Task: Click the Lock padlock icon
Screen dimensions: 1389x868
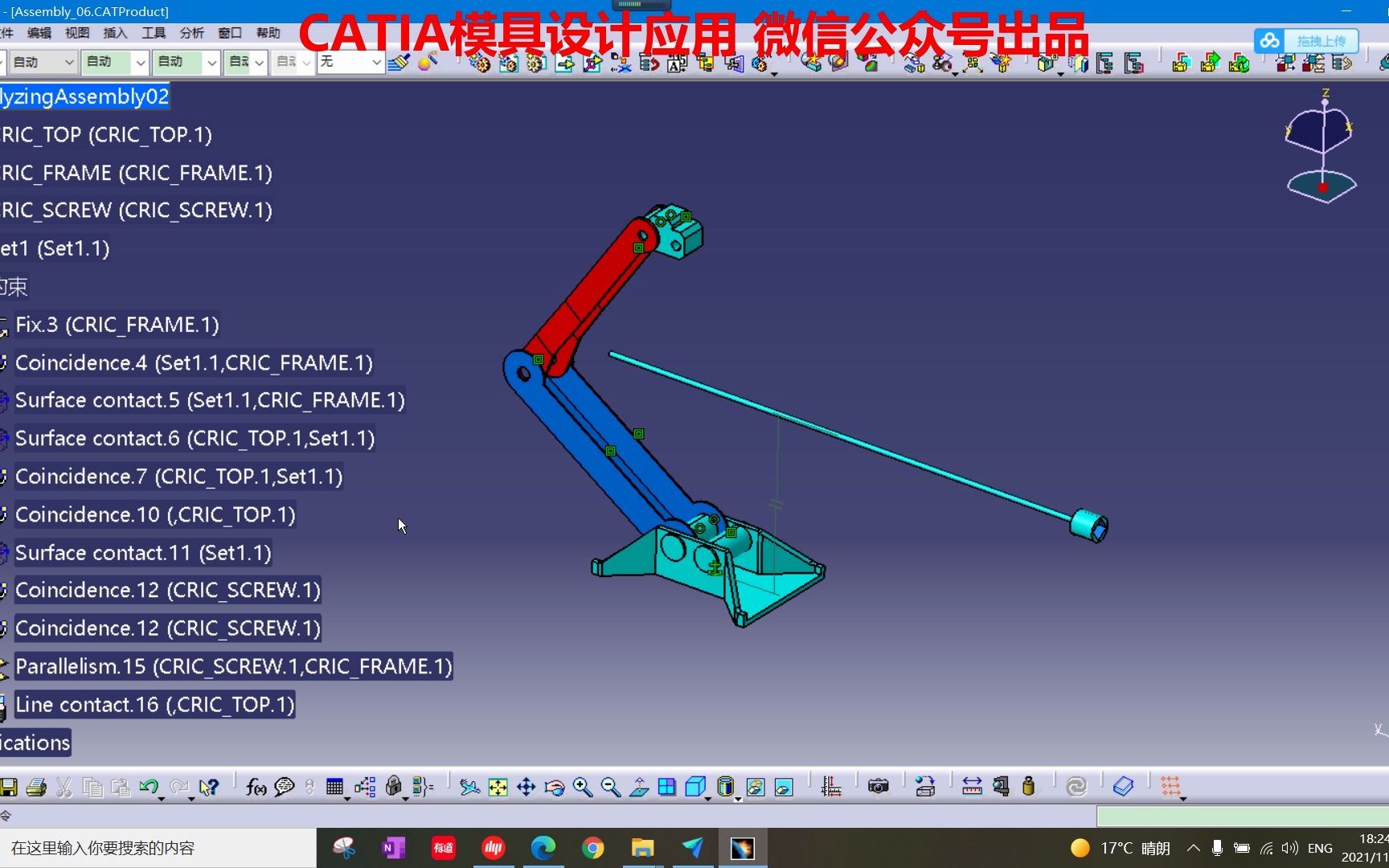Action: 394,787
